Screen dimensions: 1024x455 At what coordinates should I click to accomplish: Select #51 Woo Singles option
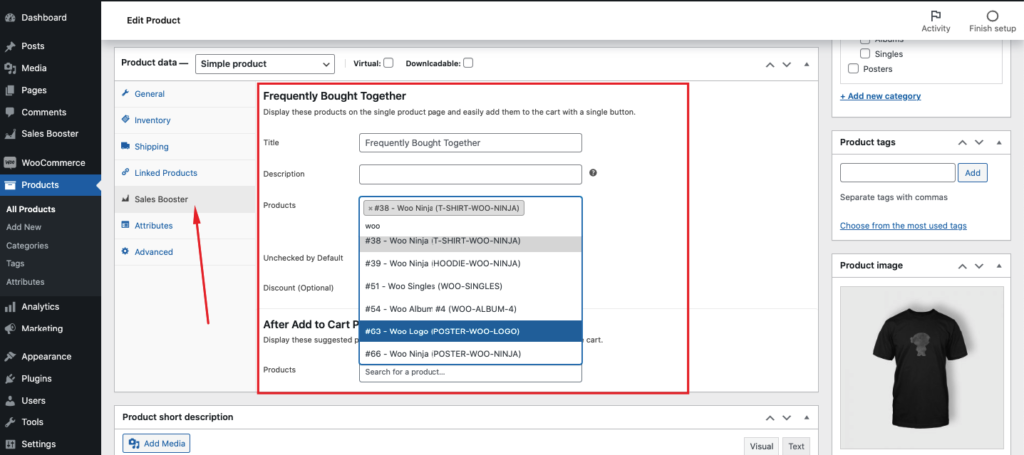[470, 286]
